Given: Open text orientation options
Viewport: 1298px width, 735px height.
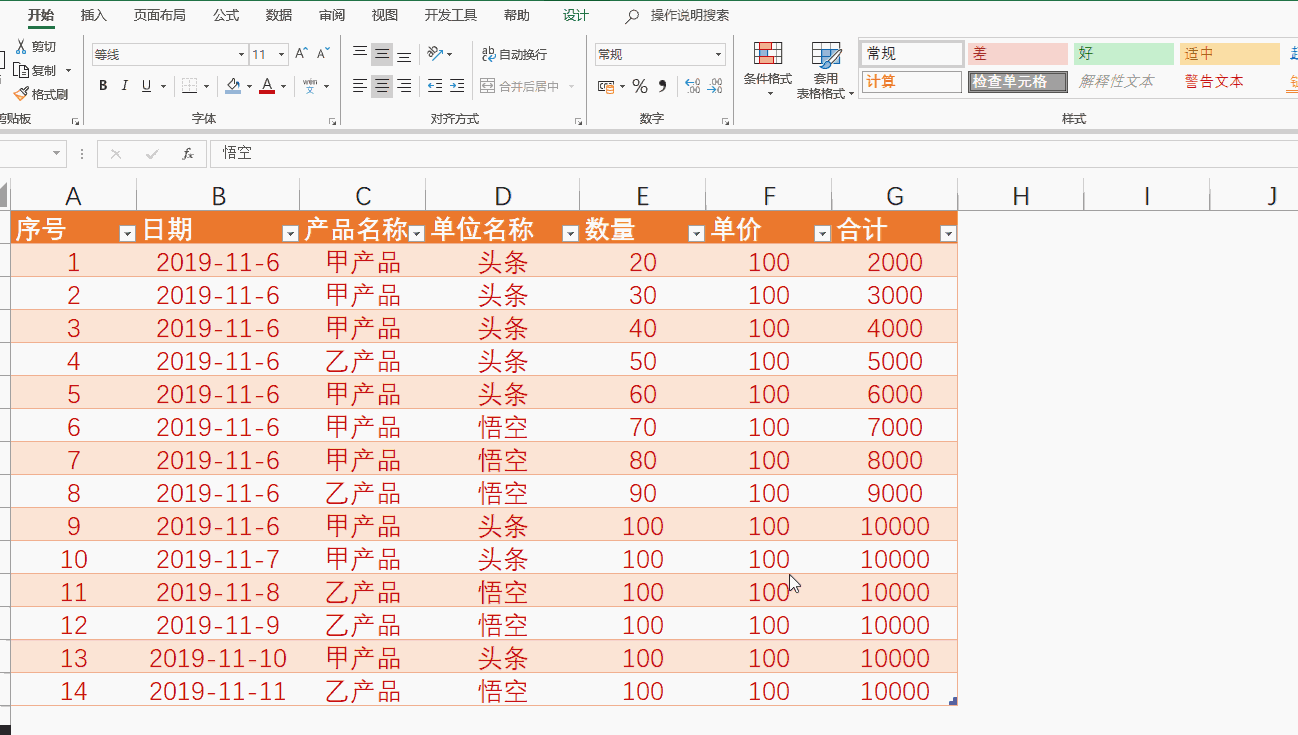Looking at the screenshot, I should pos(439,54).
